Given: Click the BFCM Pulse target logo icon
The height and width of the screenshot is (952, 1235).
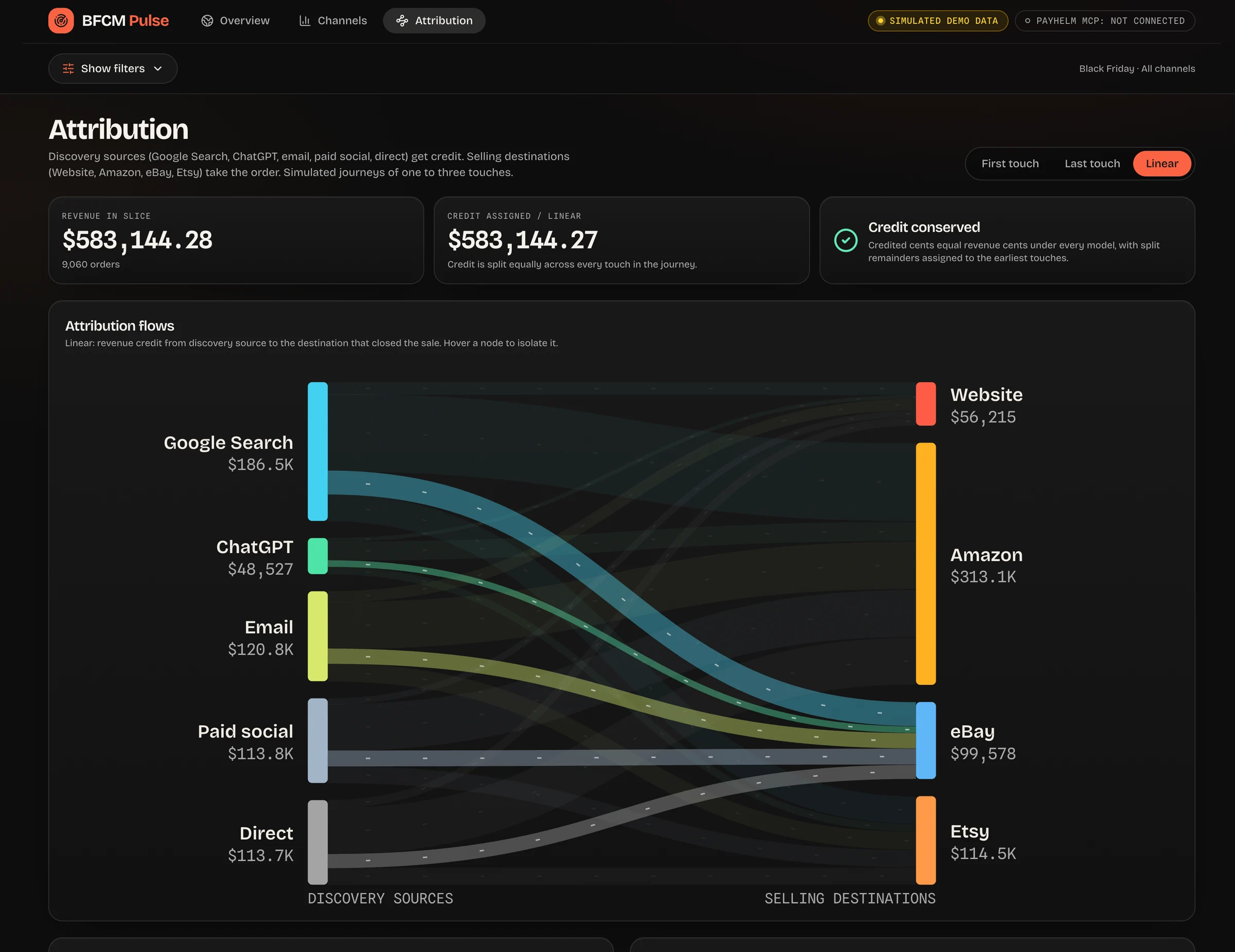Looking at the screenshot, I should tap(61, 21).
